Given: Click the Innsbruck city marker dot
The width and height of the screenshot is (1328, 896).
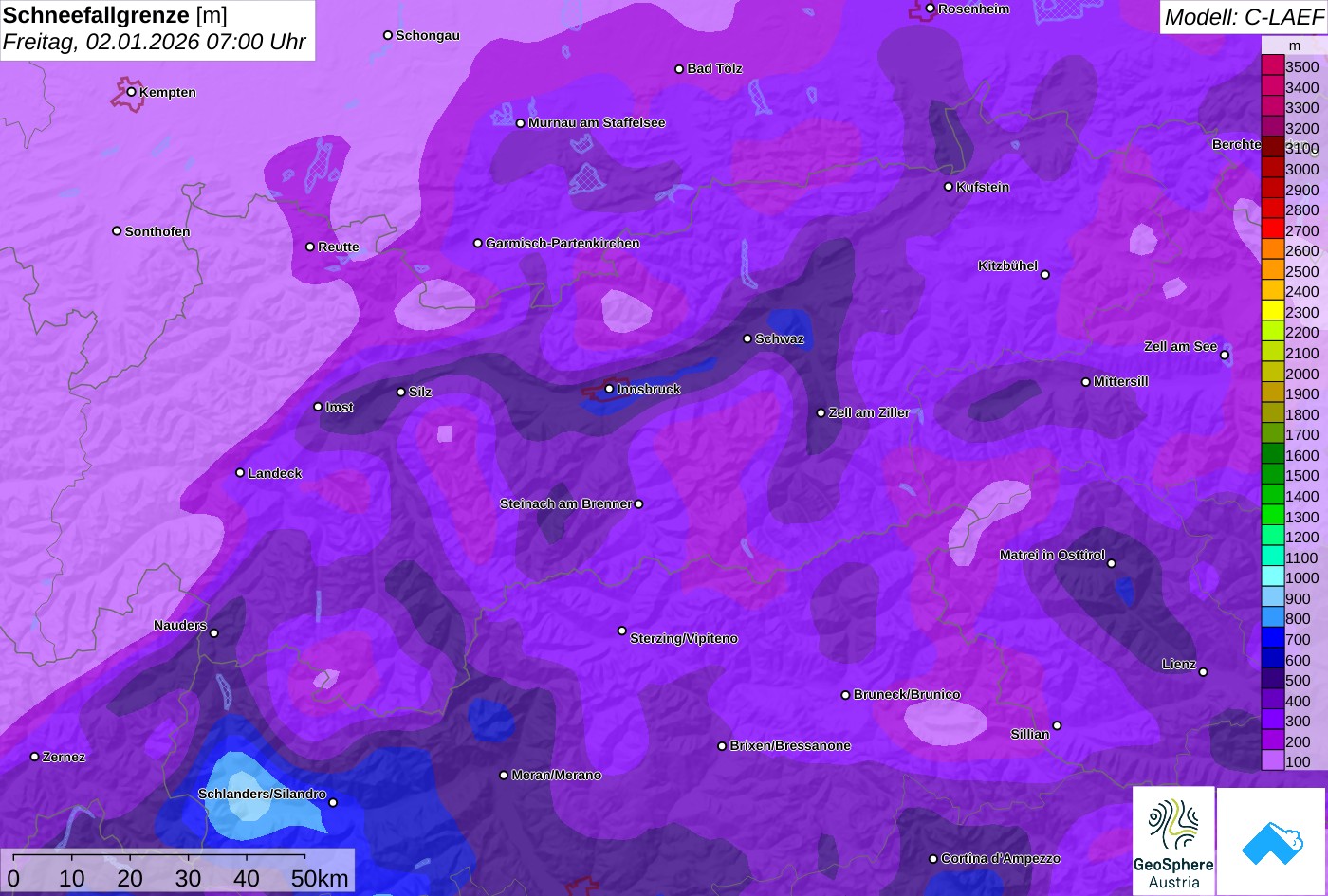Looking at the screenshot, I should pos(609,389).
